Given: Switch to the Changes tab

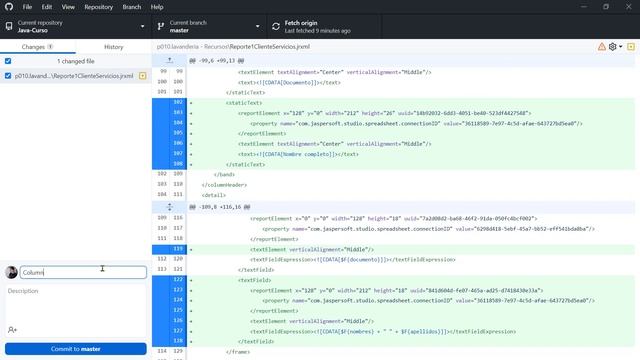Looking at the screenshot, I should click(38, 47).
